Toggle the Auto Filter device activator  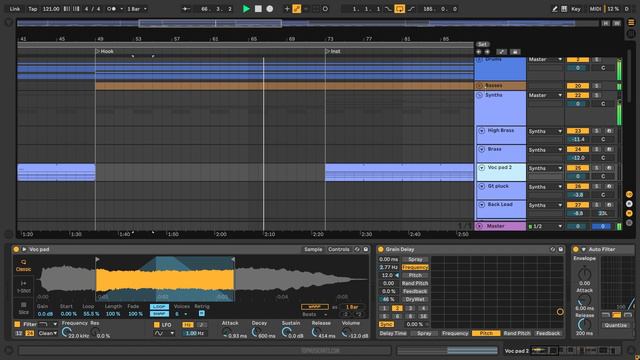pyautogui.click(x=576, y=249)
